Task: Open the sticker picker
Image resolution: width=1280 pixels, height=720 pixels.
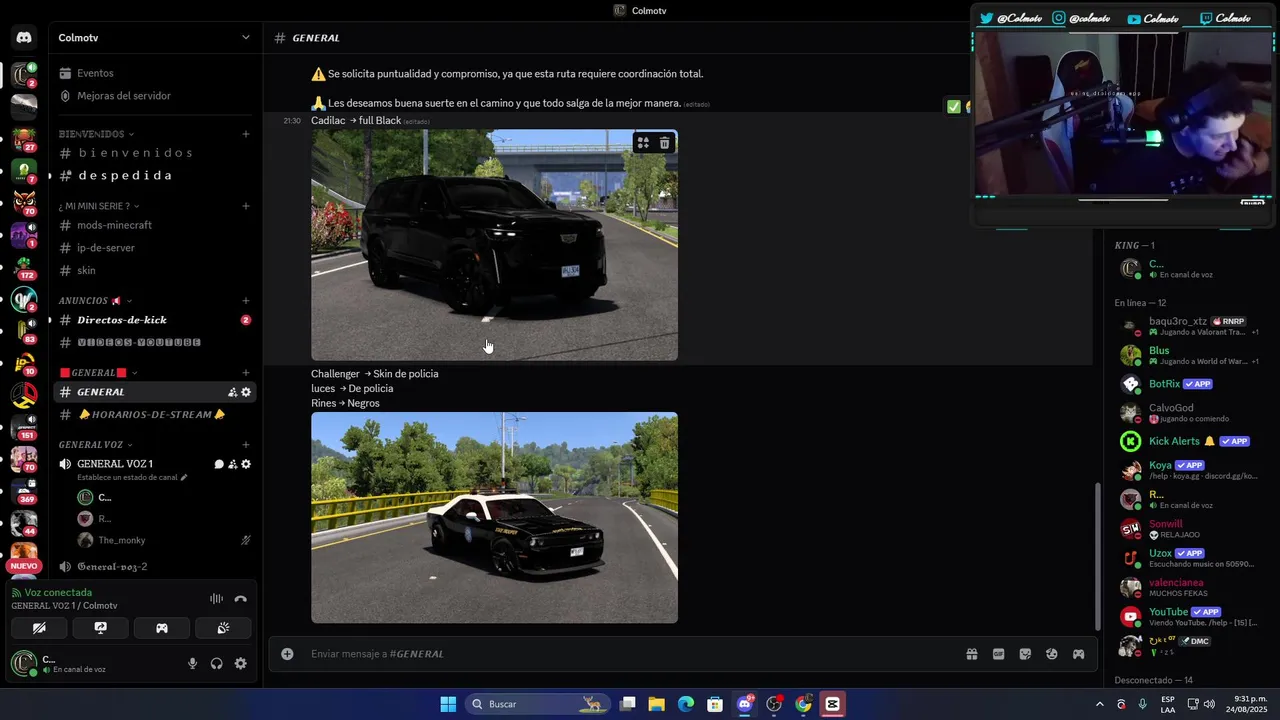Action: pyautogui.click(x=1025, y=654)
